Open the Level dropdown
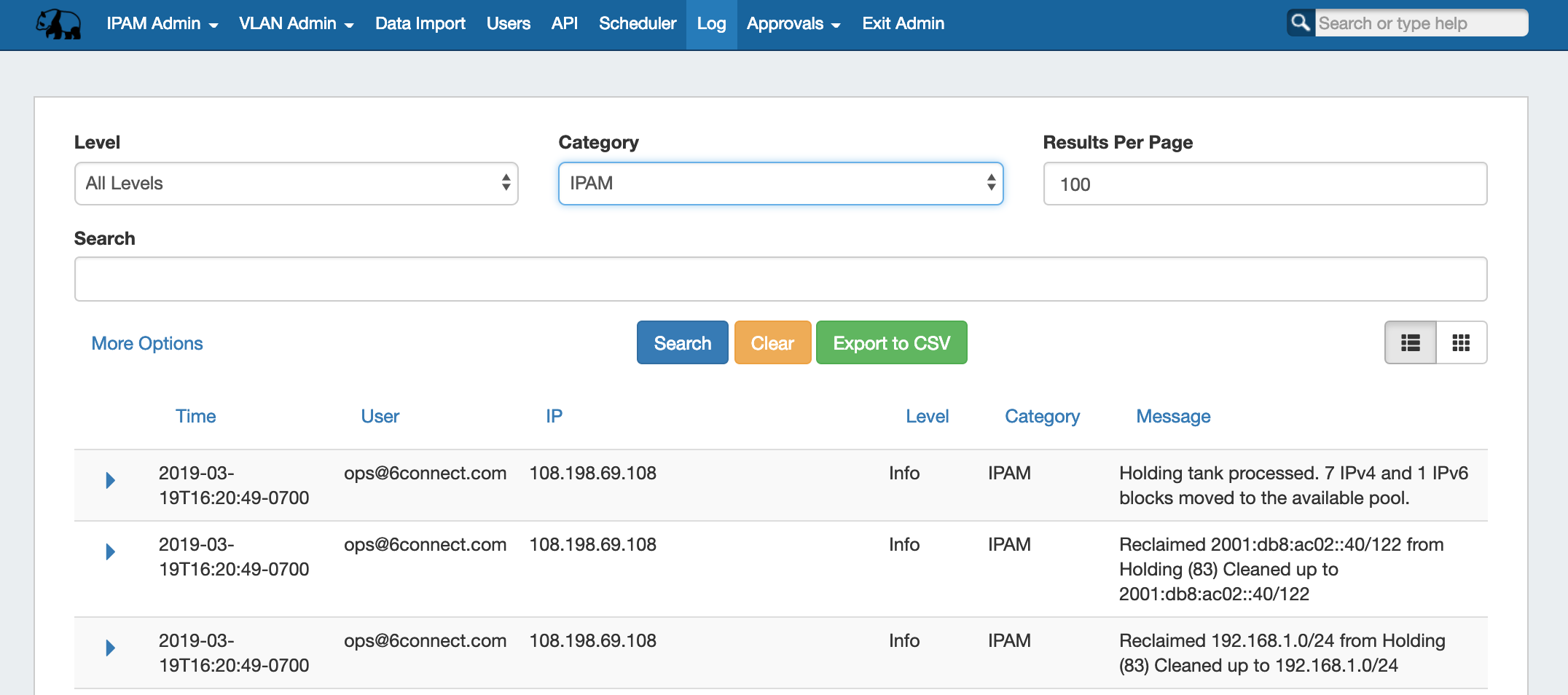 pyautogui.click(x=296, y=184)
